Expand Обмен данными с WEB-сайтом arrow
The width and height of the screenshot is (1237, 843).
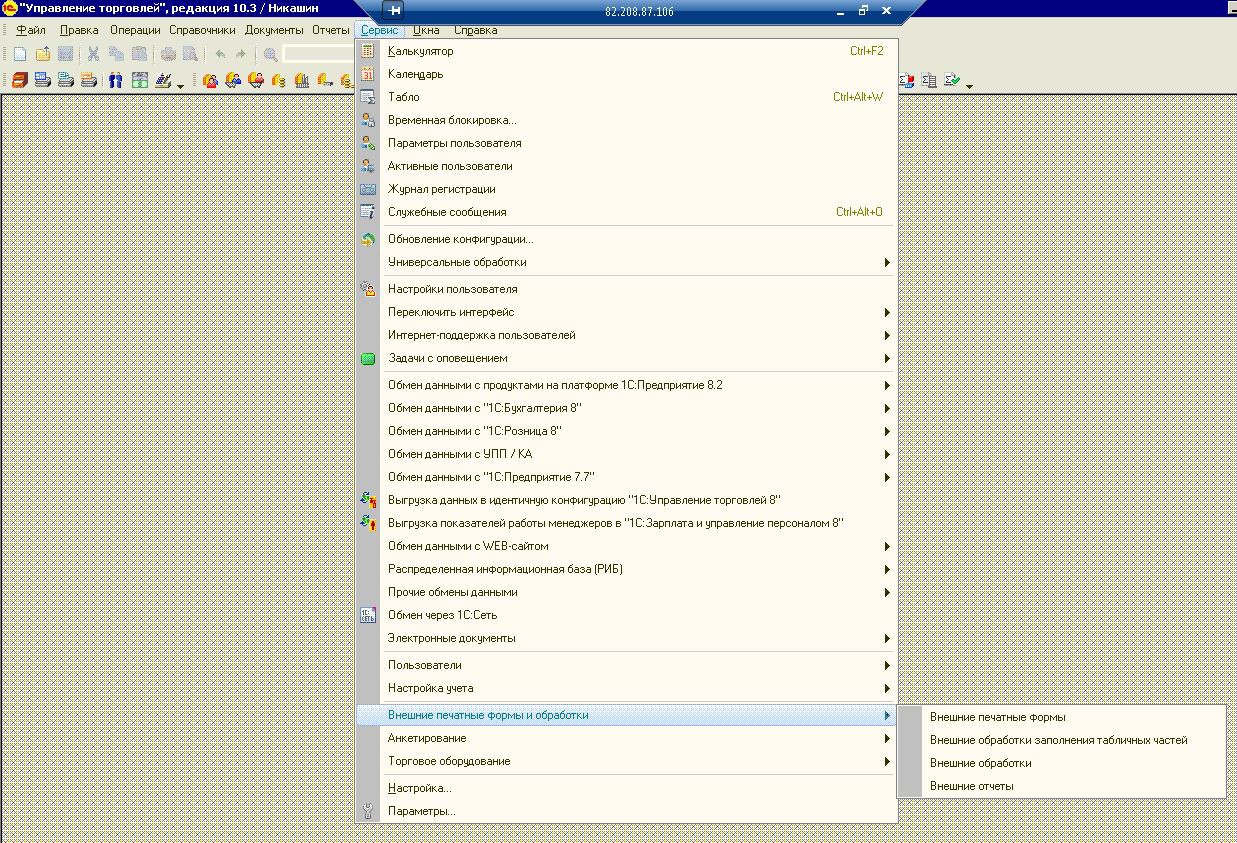(x=887, y=547)
